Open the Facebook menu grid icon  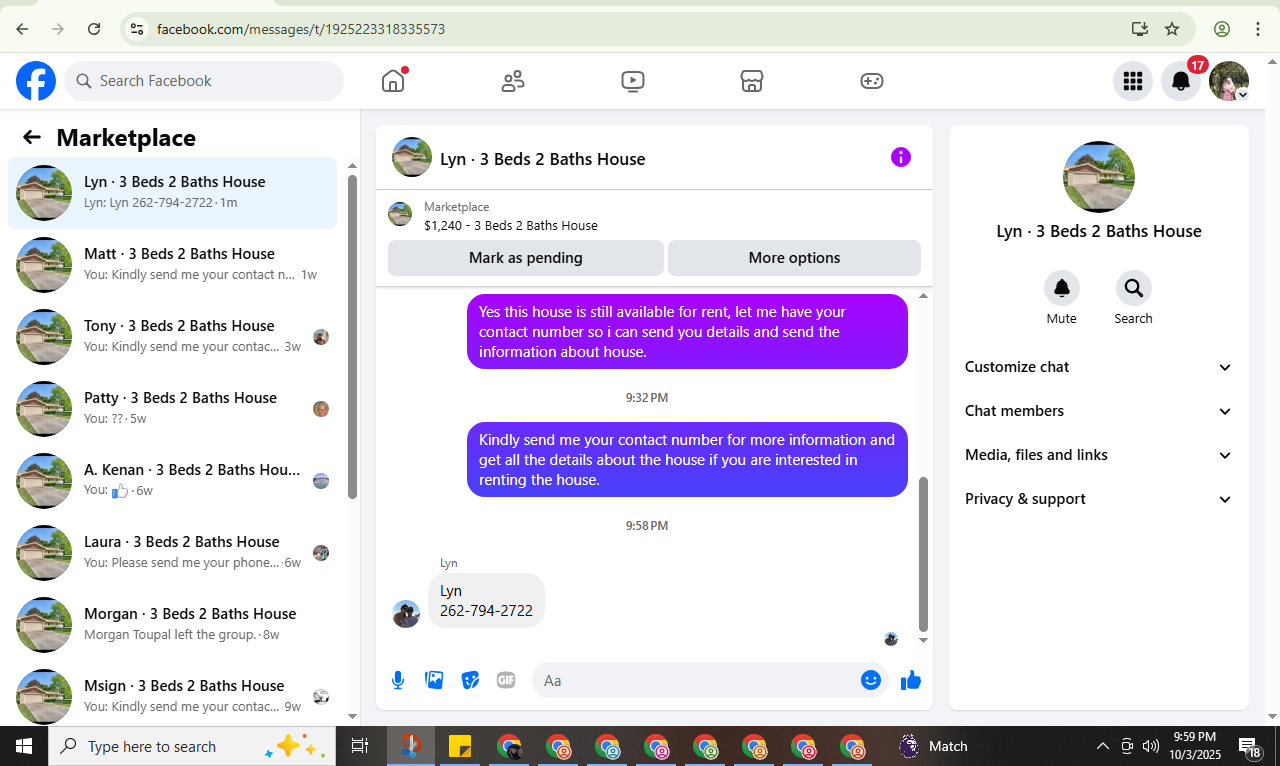(1133, 81)
